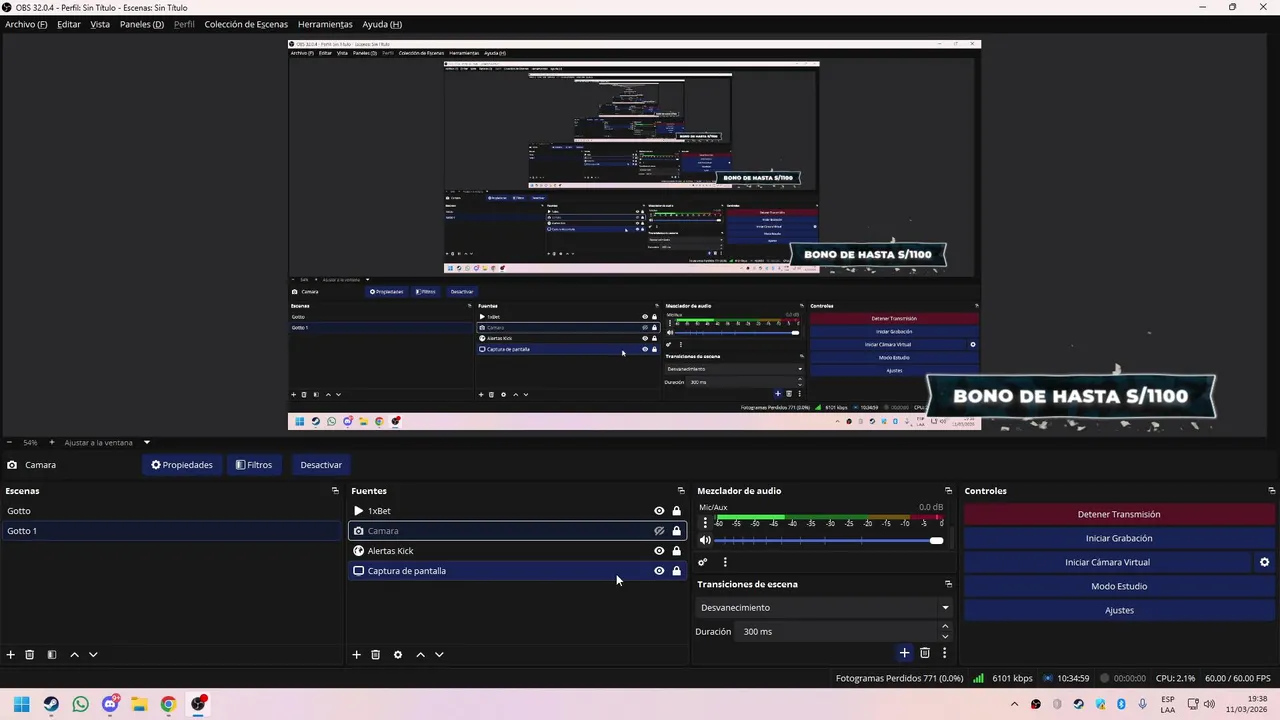
Task: Undock the Mezclador de audio panel
Action: coord(948,491)
